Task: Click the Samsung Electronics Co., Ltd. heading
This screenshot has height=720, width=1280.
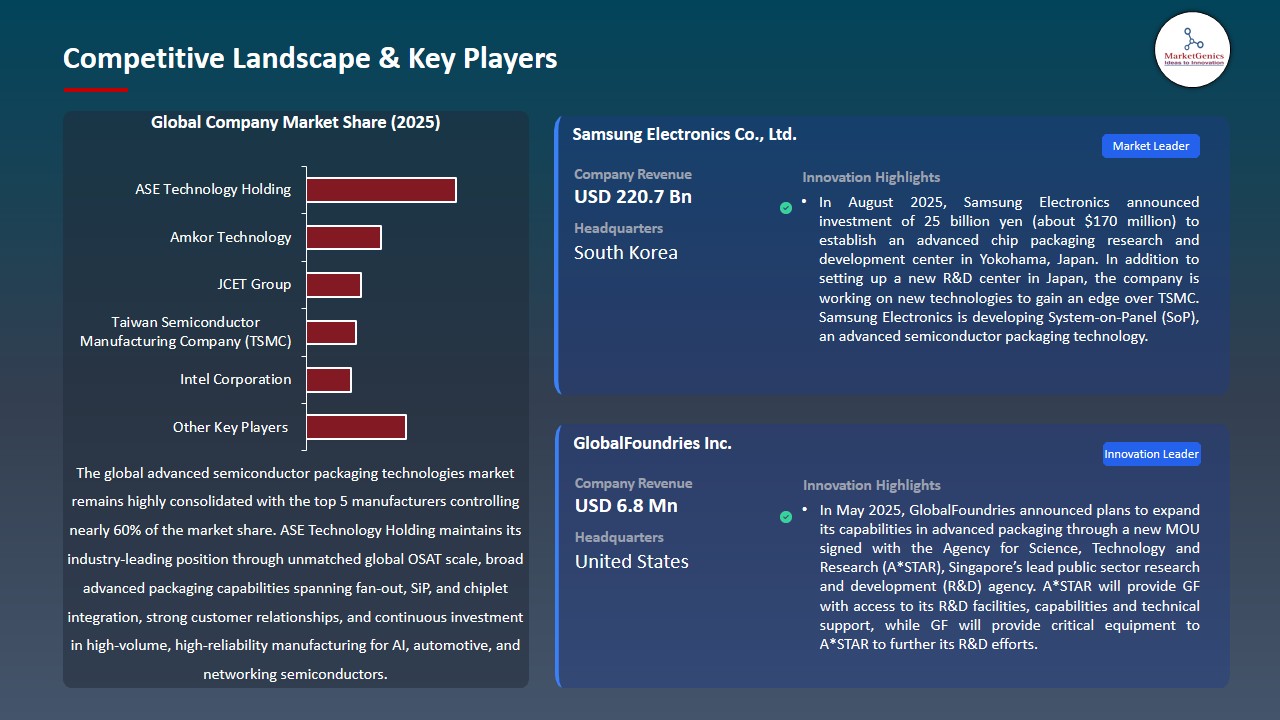Action: [x=684, y=134]
